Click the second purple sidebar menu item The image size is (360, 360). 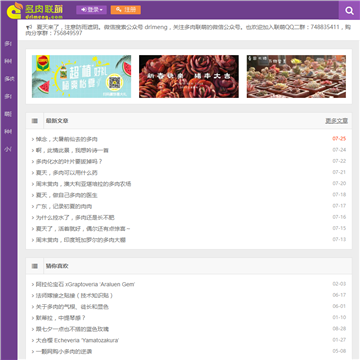(8, 61)
